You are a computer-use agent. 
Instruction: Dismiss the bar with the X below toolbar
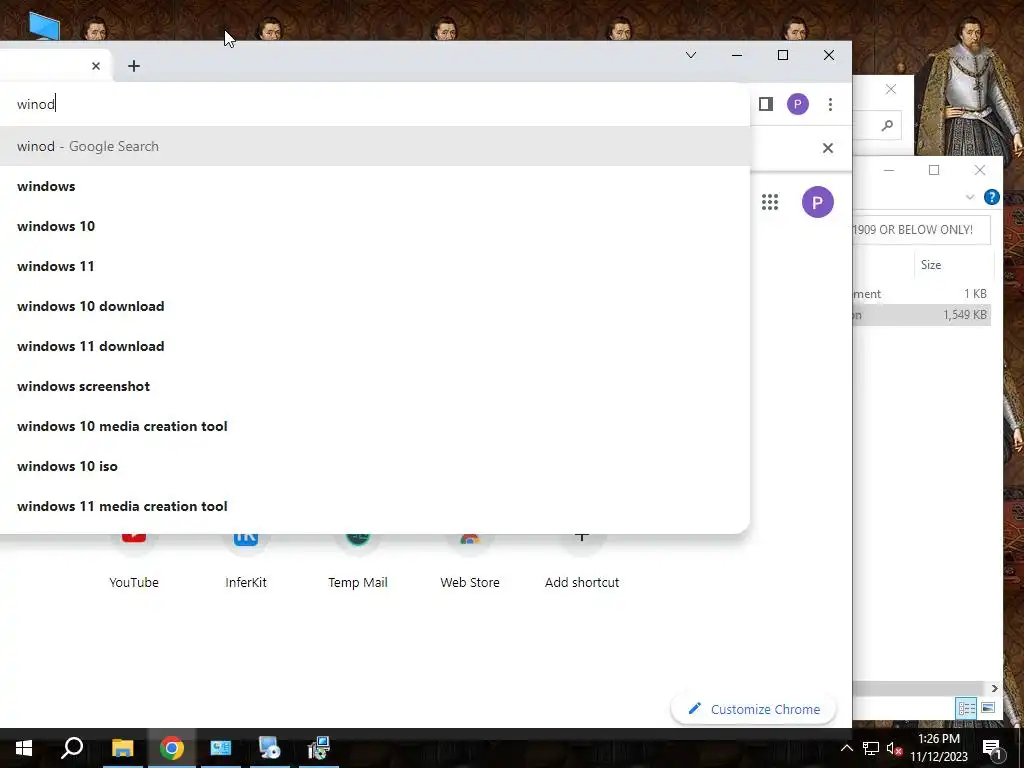[x=827, y=148]
